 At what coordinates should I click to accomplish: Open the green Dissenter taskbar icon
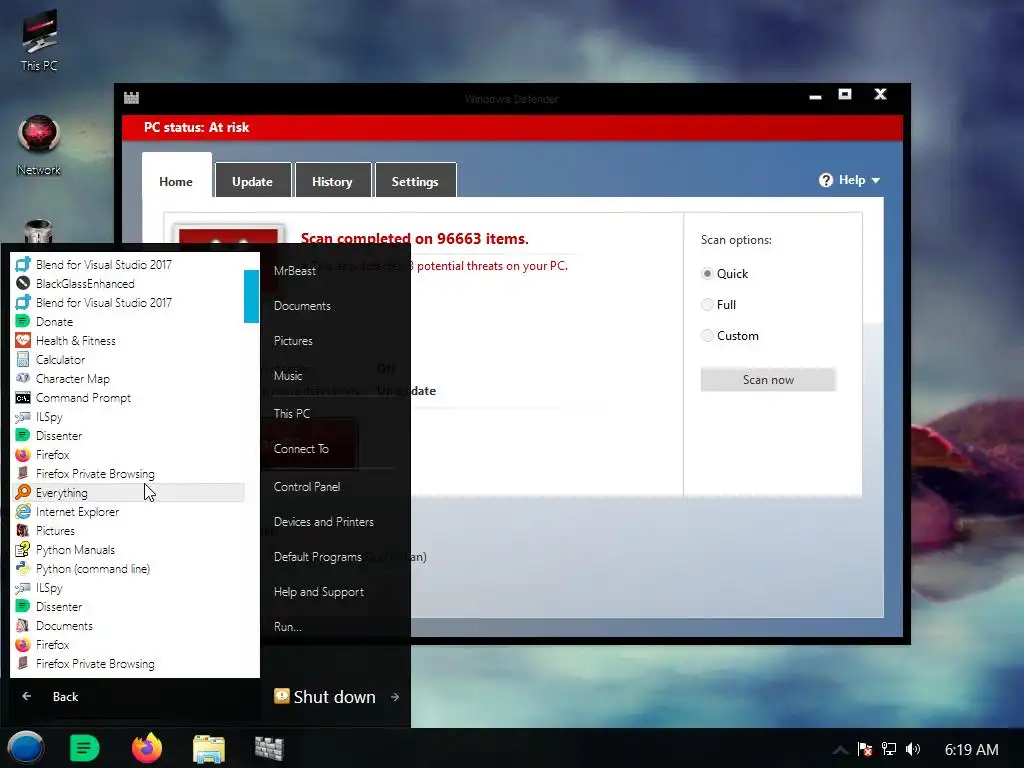point(84,748)
